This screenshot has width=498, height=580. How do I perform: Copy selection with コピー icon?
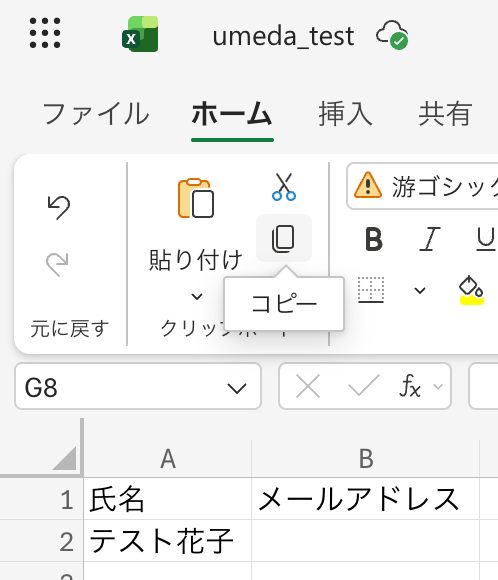284,238
